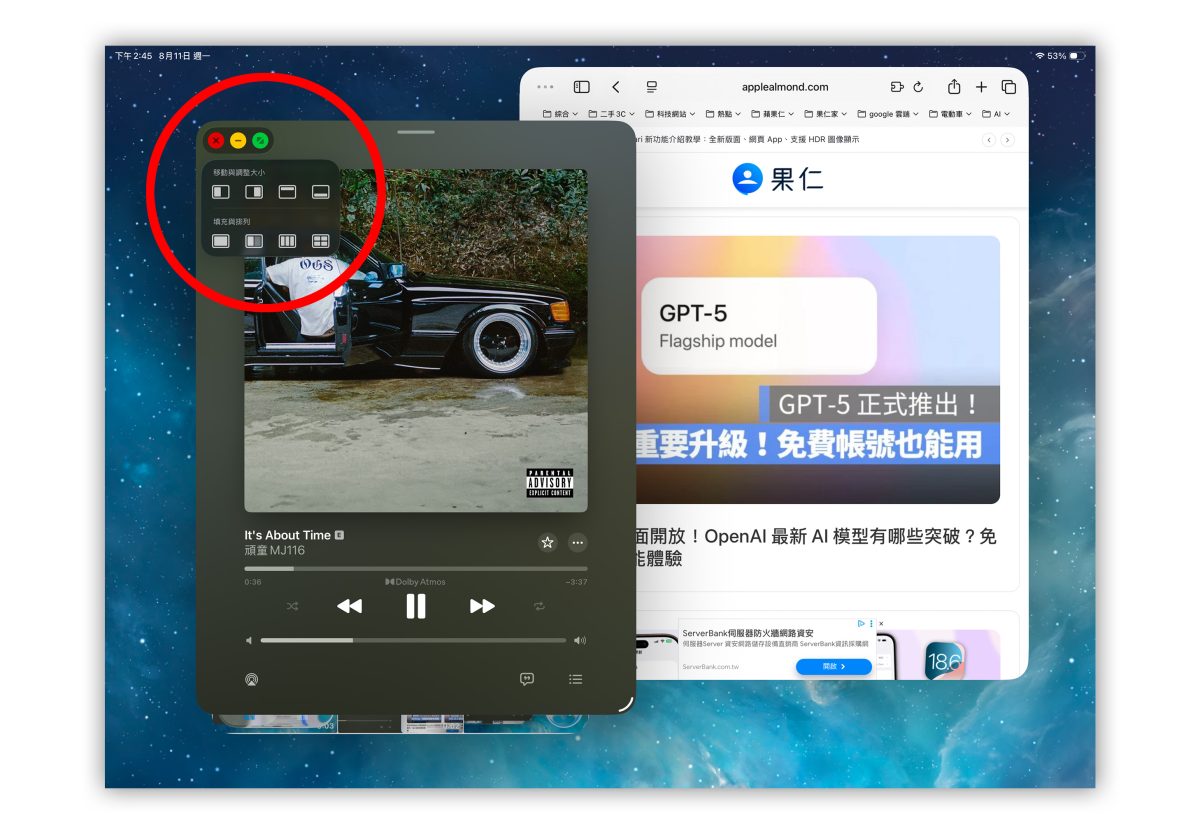Expand the AI bookmarks folder
Screen dimensions: 1200x836
[996, 114]
